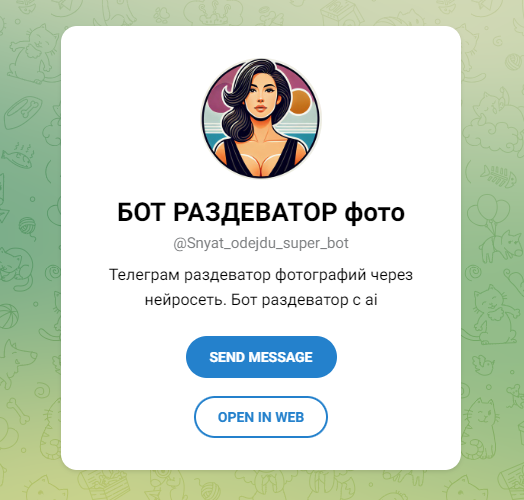Click the bot's circular profile avatar

[x=261, y=119]
